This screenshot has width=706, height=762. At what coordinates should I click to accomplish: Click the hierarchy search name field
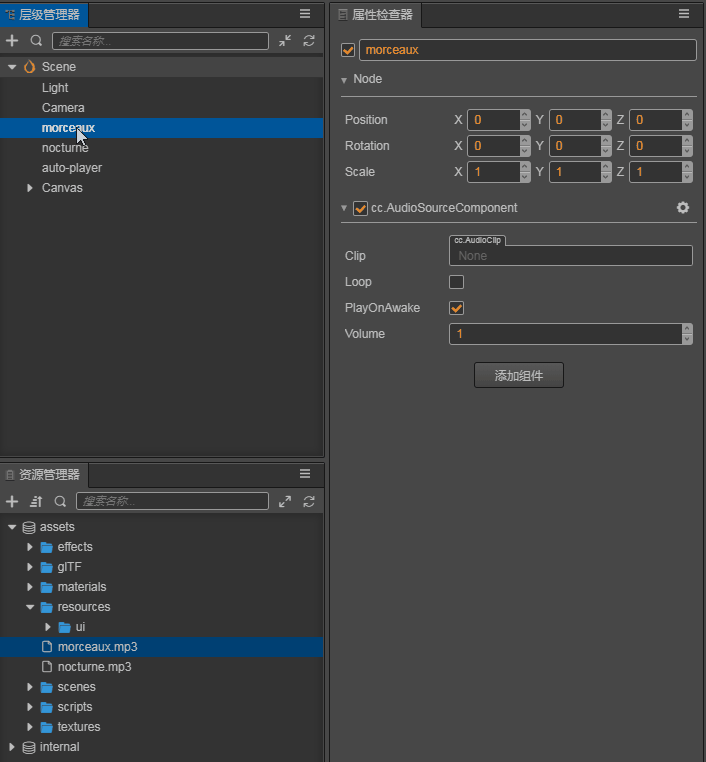160,41
